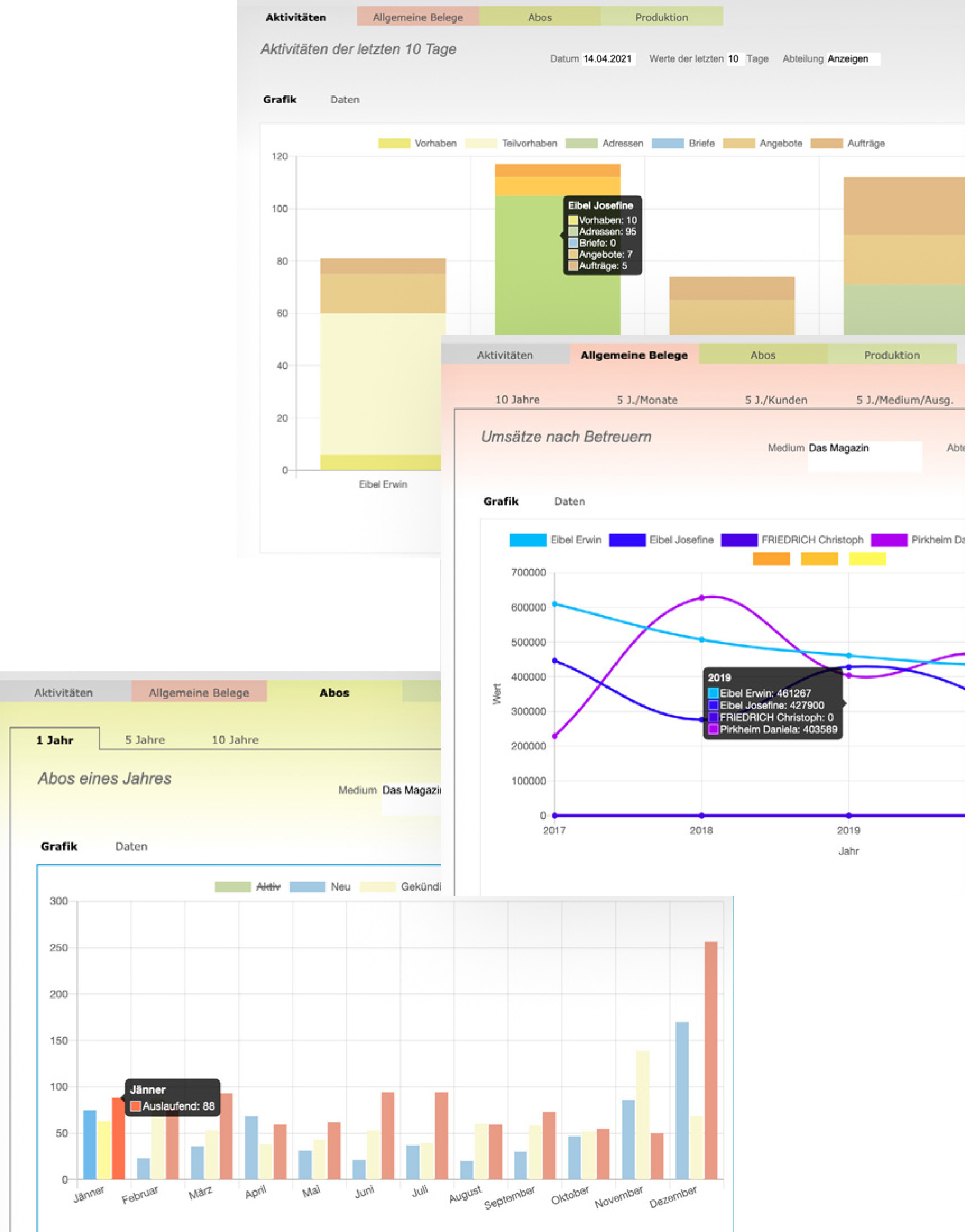This screenshot has height=1232, width=965.
Task: Toggle FRIEDRICH Christoph legend entry
Action: coord(792,540)
